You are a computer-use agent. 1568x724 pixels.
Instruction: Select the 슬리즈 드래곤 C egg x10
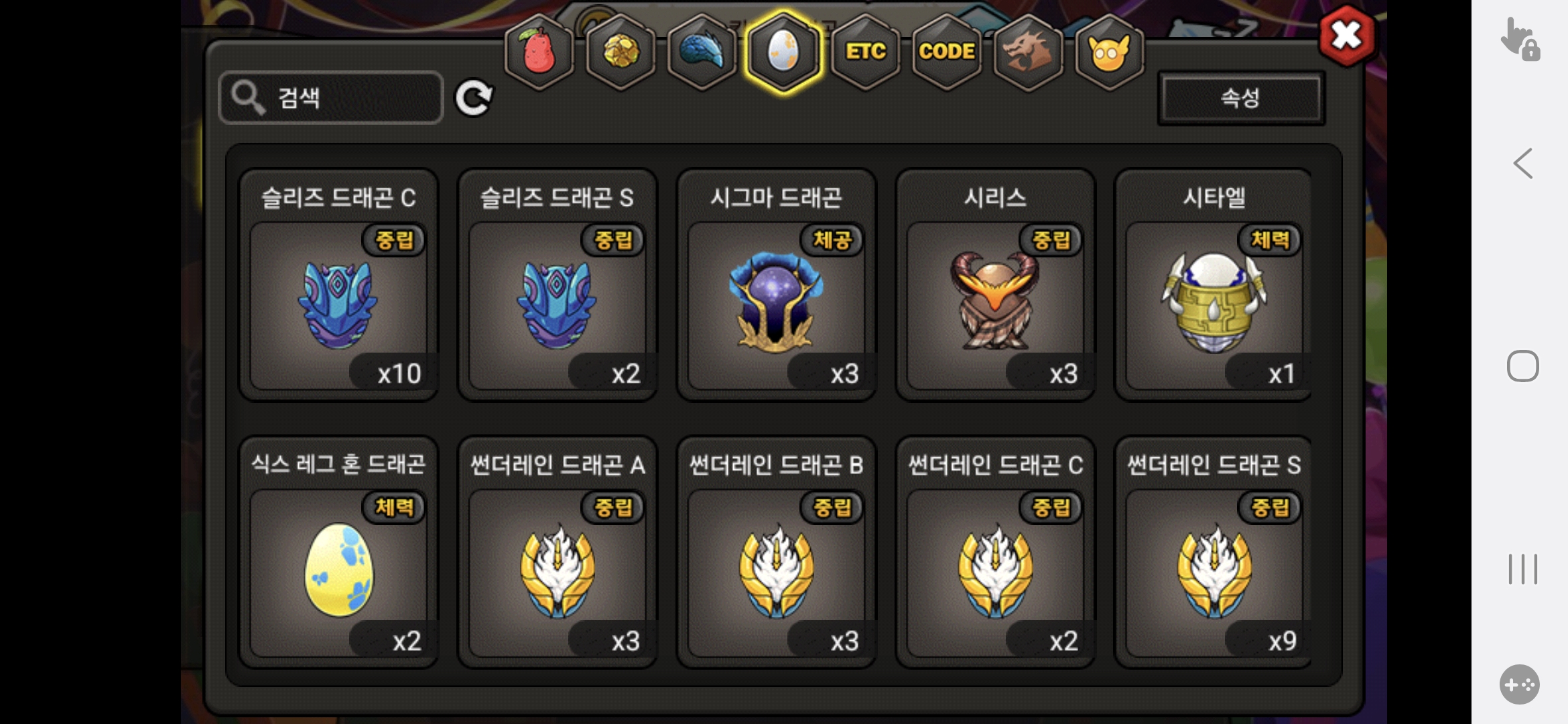pyautogui.click(x=338, y=284)
